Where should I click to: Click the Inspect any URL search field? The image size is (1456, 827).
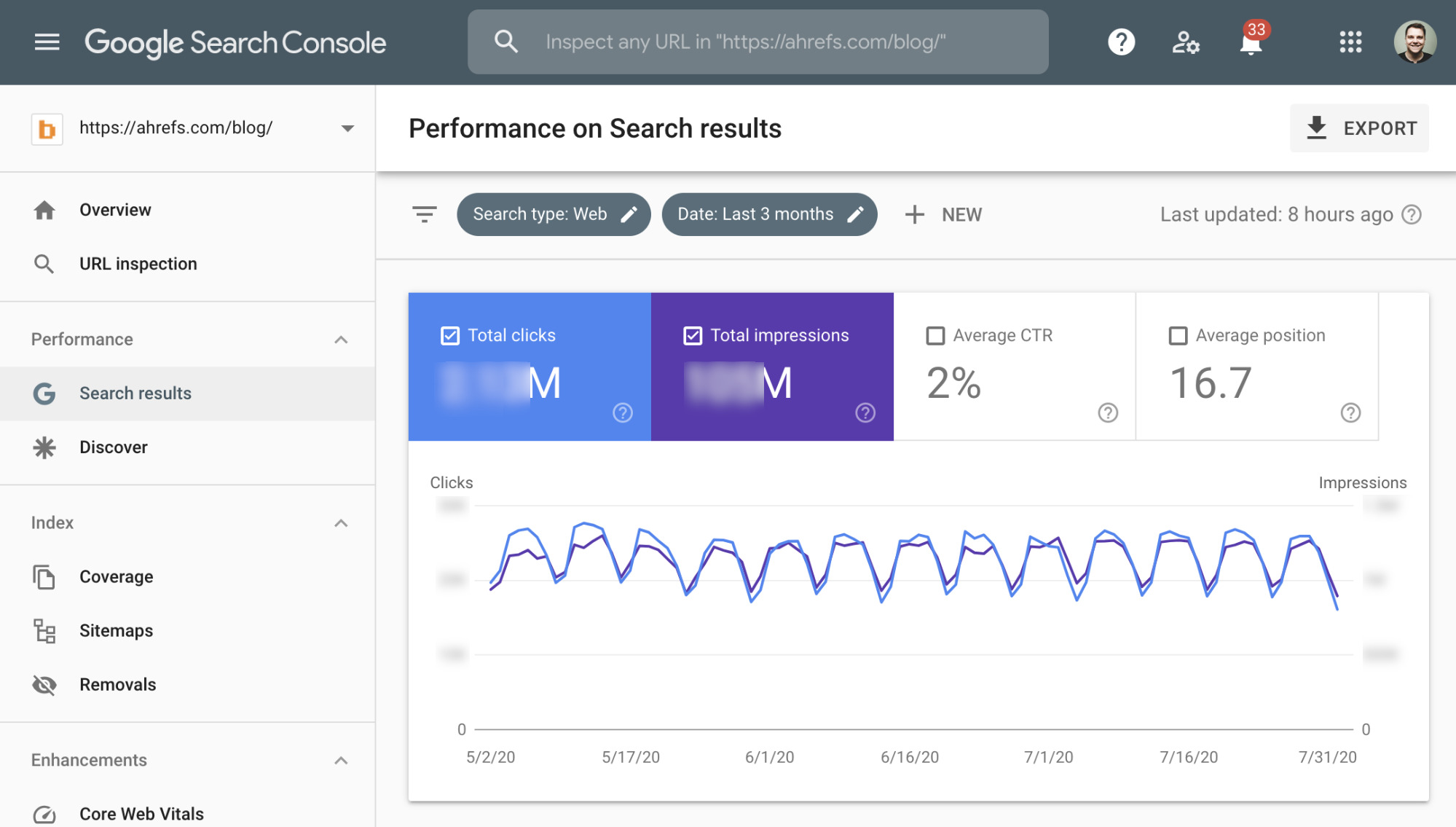point(757,42)
